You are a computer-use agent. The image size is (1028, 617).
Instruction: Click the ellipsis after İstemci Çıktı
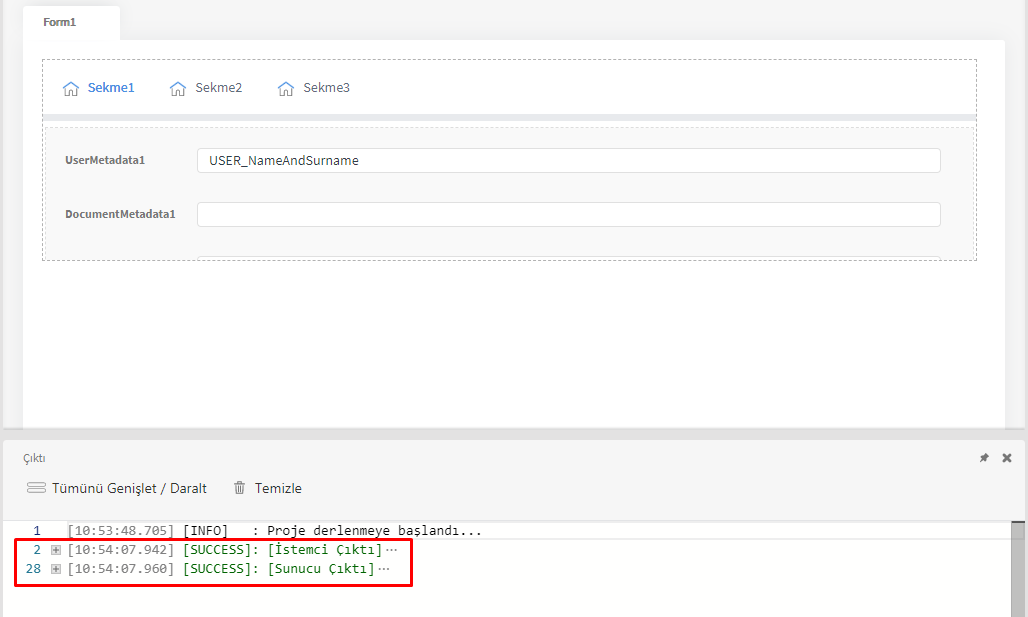point(391,550)
